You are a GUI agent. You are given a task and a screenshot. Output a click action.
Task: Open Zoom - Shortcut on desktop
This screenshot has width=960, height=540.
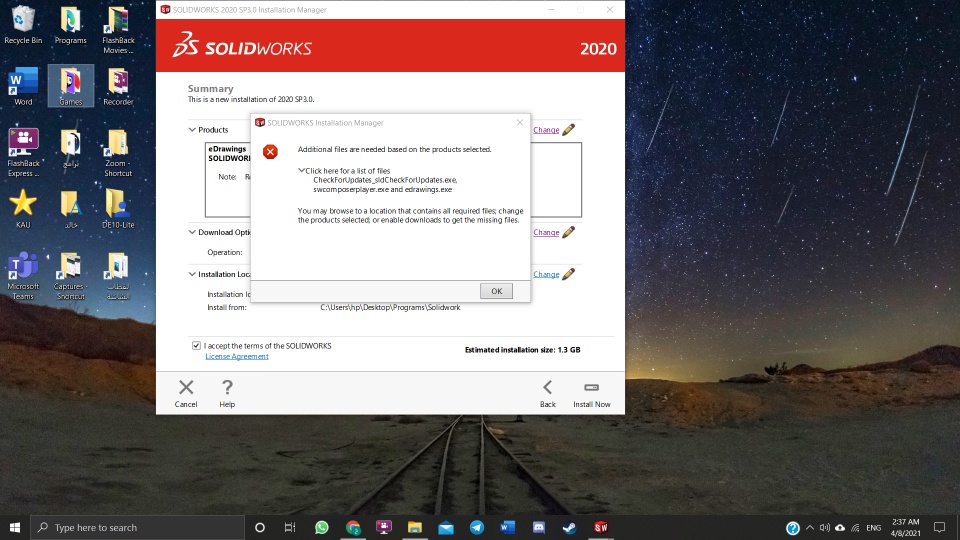pos(118,152)
